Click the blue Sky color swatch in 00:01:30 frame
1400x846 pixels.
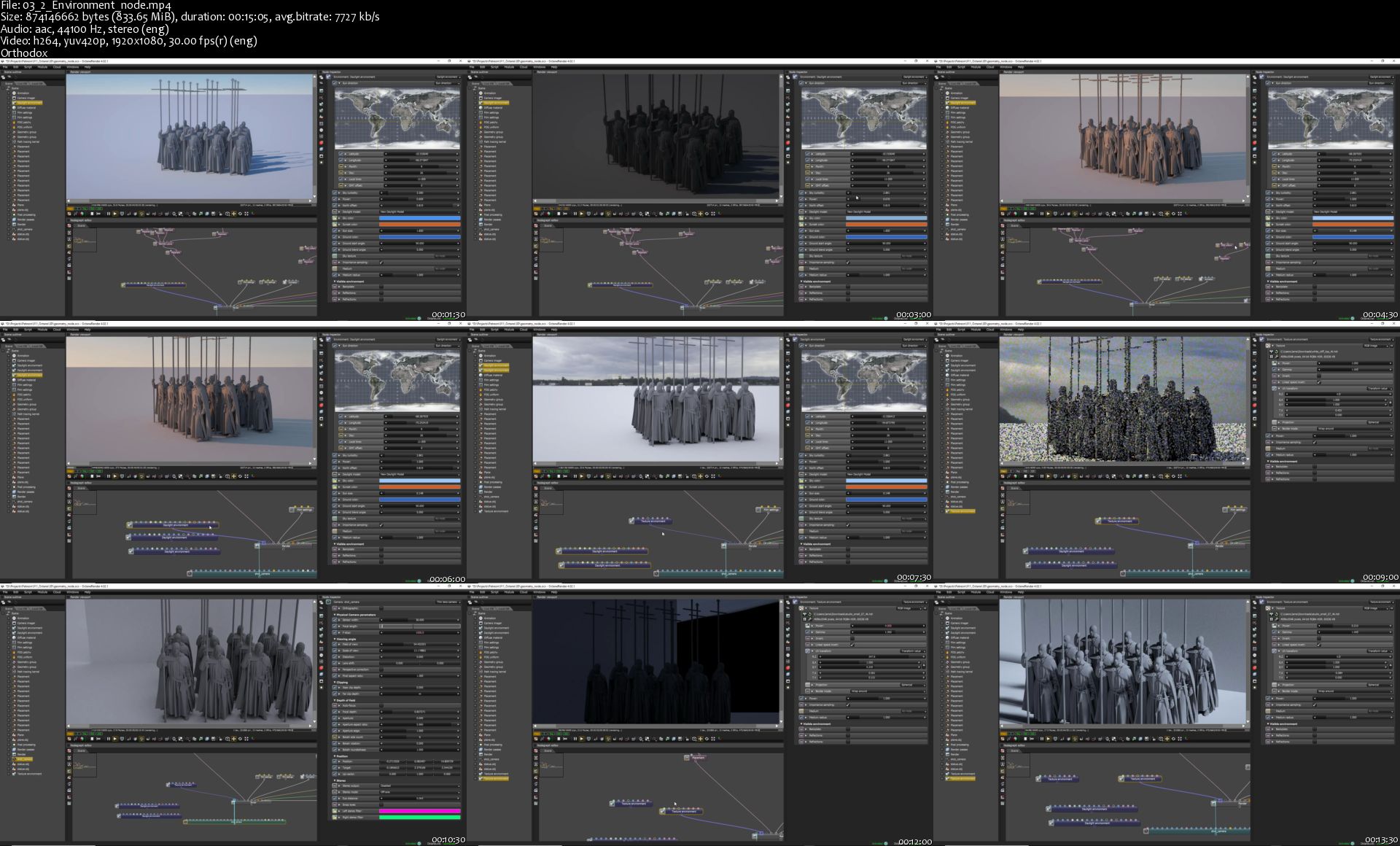tap(419, 218)
